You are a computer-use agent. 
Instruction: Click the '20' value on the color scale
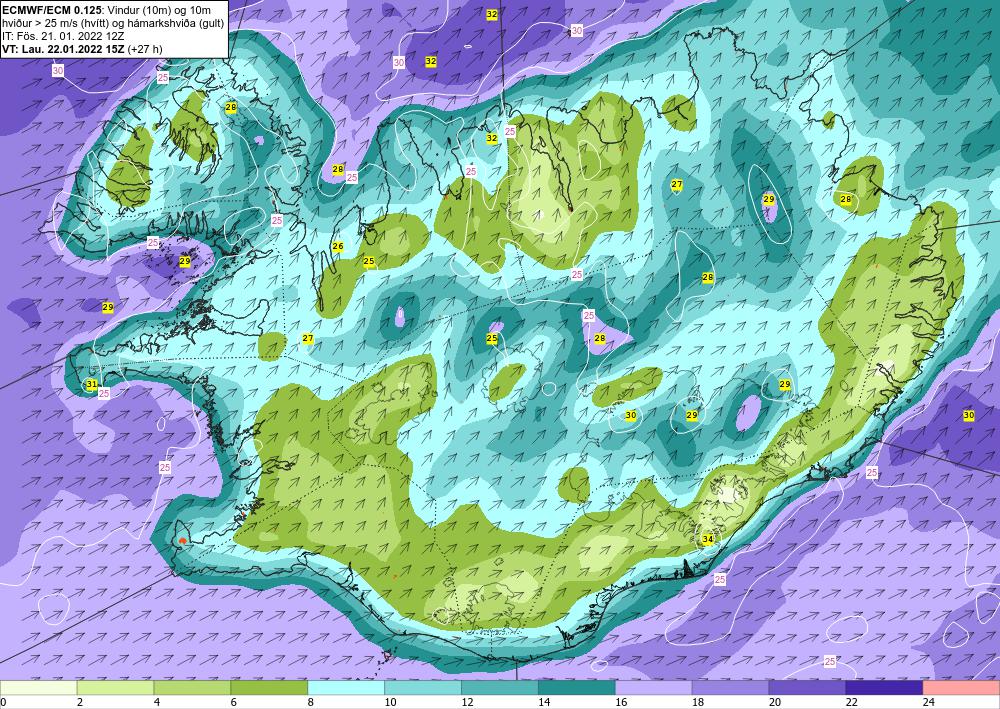[x=776, y=703]
